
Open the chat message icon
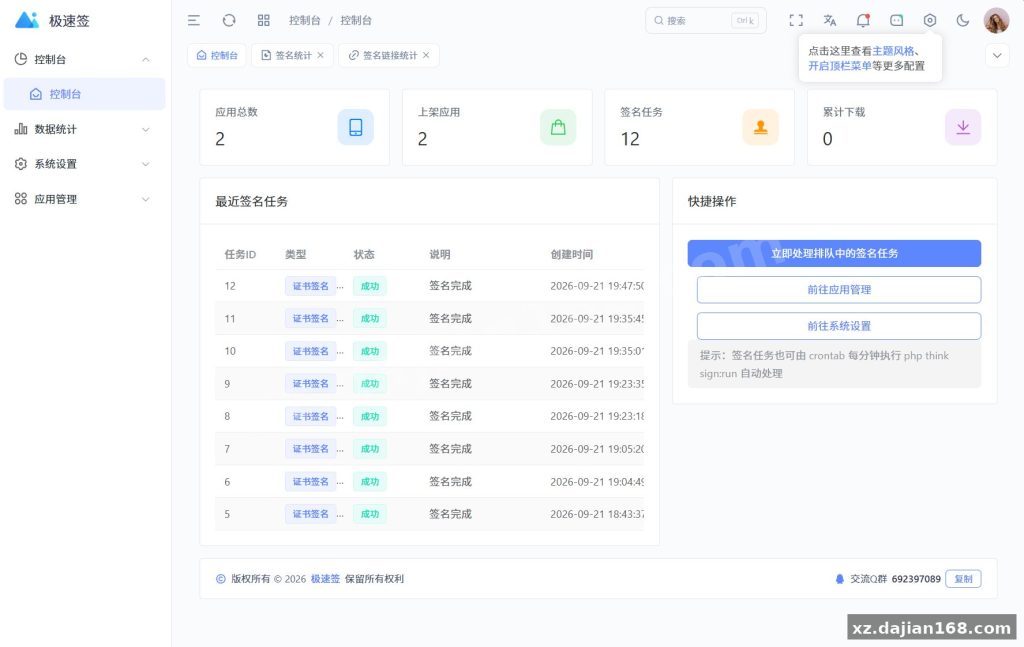(x=897, y=20)
